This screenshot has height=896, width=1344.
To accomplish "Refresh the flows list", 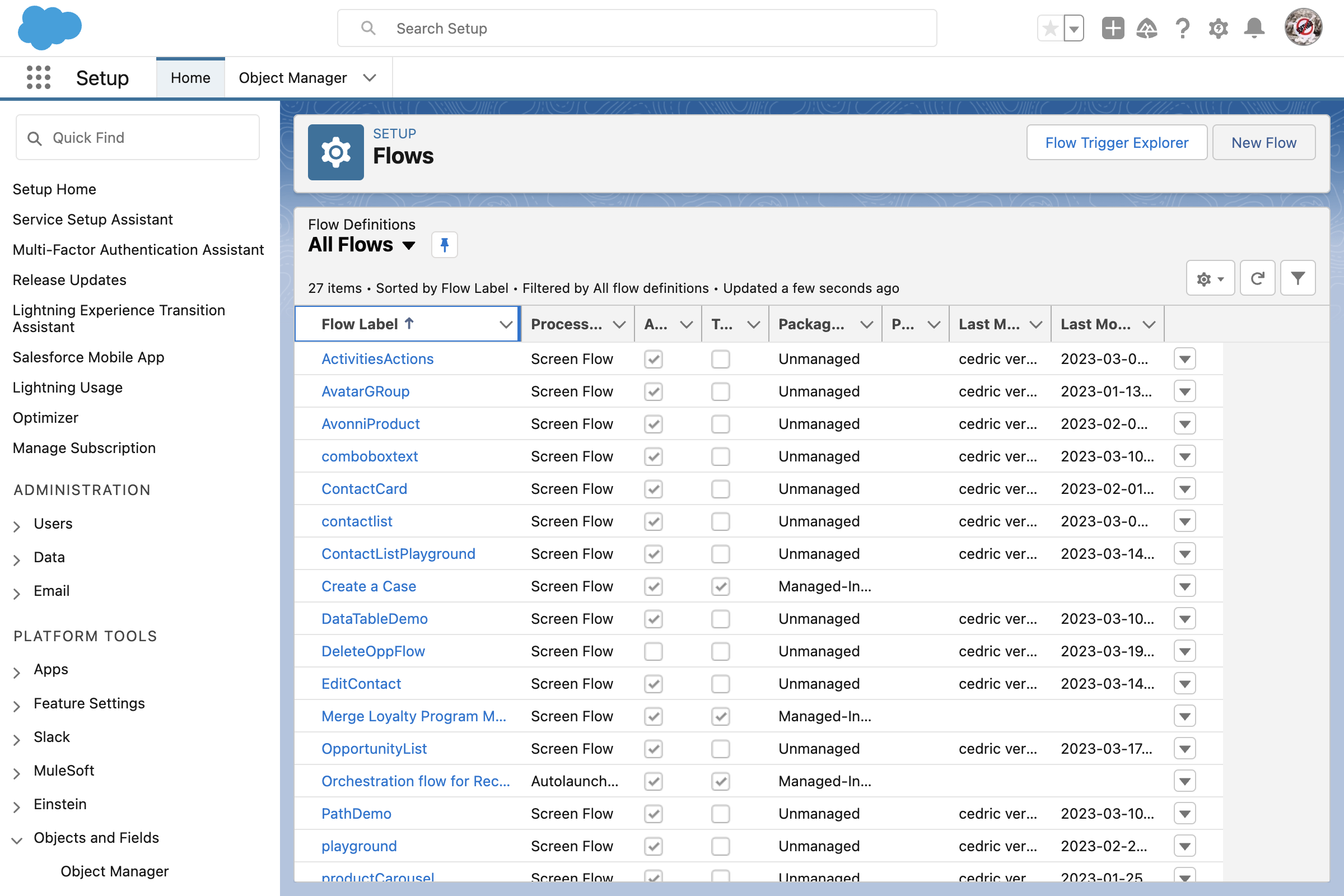I will tap(1257, 278).
